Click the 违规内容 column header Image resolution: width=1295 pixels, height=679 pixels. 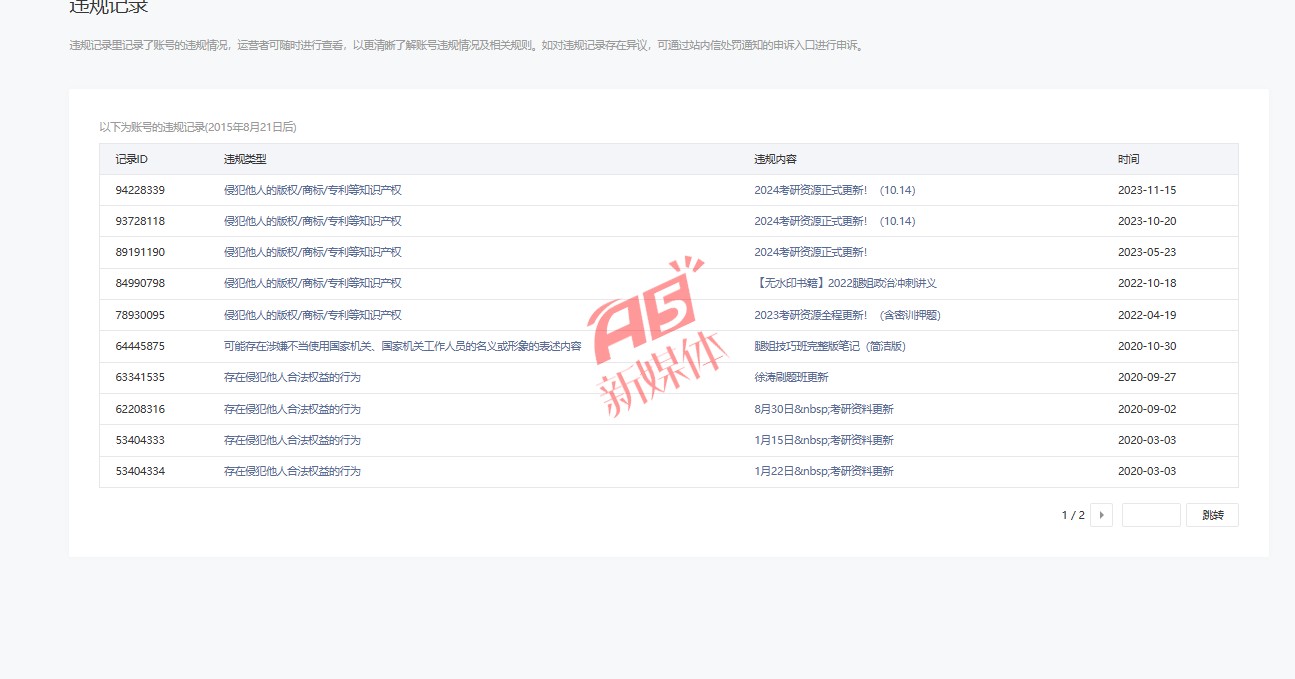(775, 159)
